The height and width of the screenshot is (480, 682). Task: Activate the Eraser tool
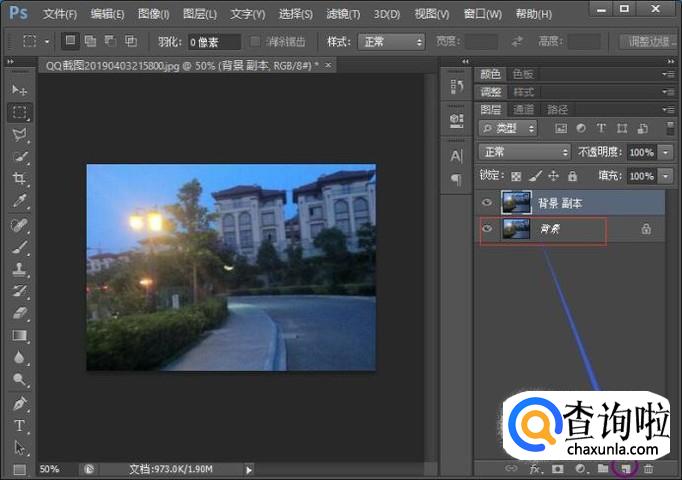(19, 313)
